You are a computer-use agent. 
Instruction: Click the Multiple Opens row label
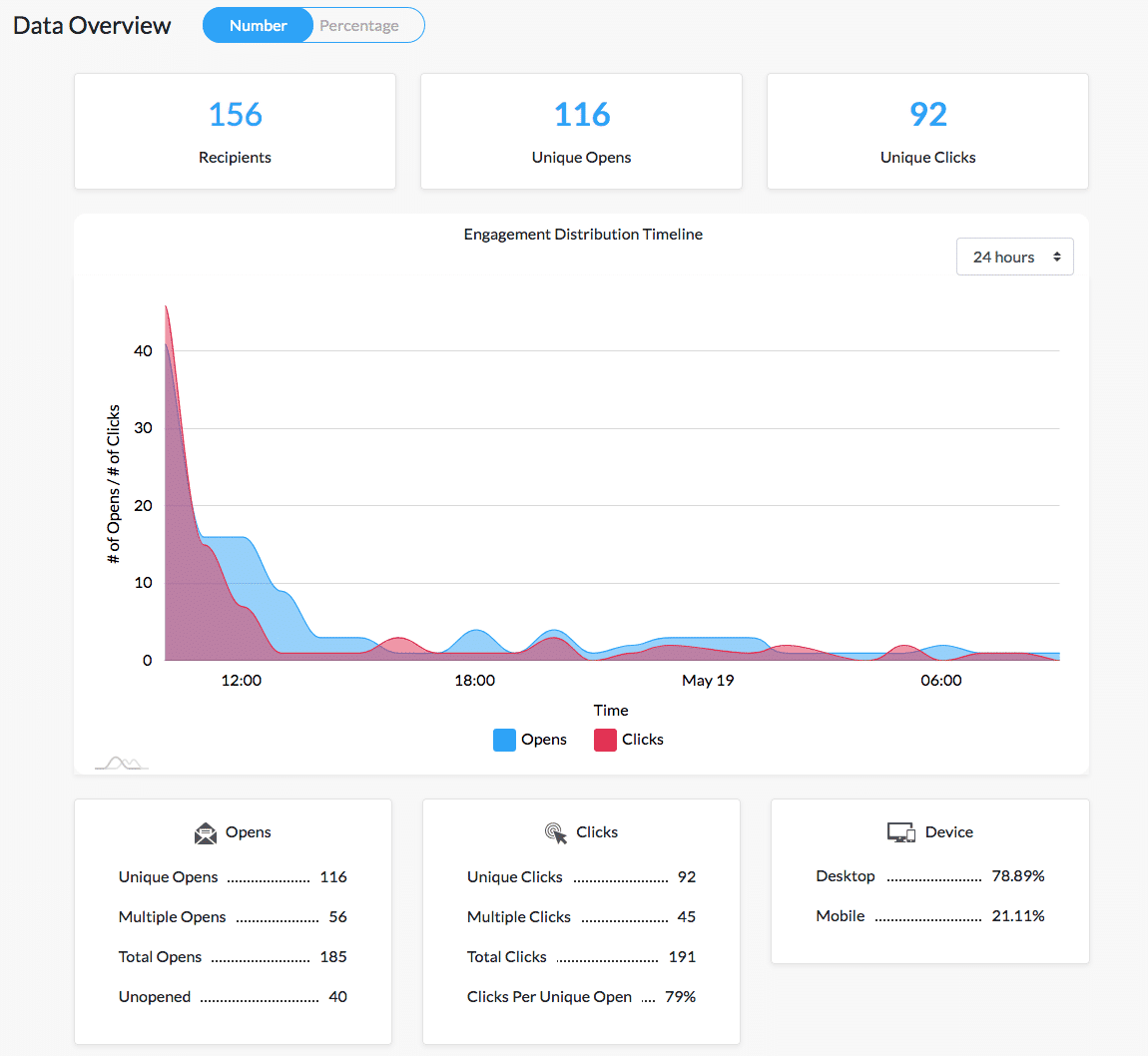[x=172, y=917]
